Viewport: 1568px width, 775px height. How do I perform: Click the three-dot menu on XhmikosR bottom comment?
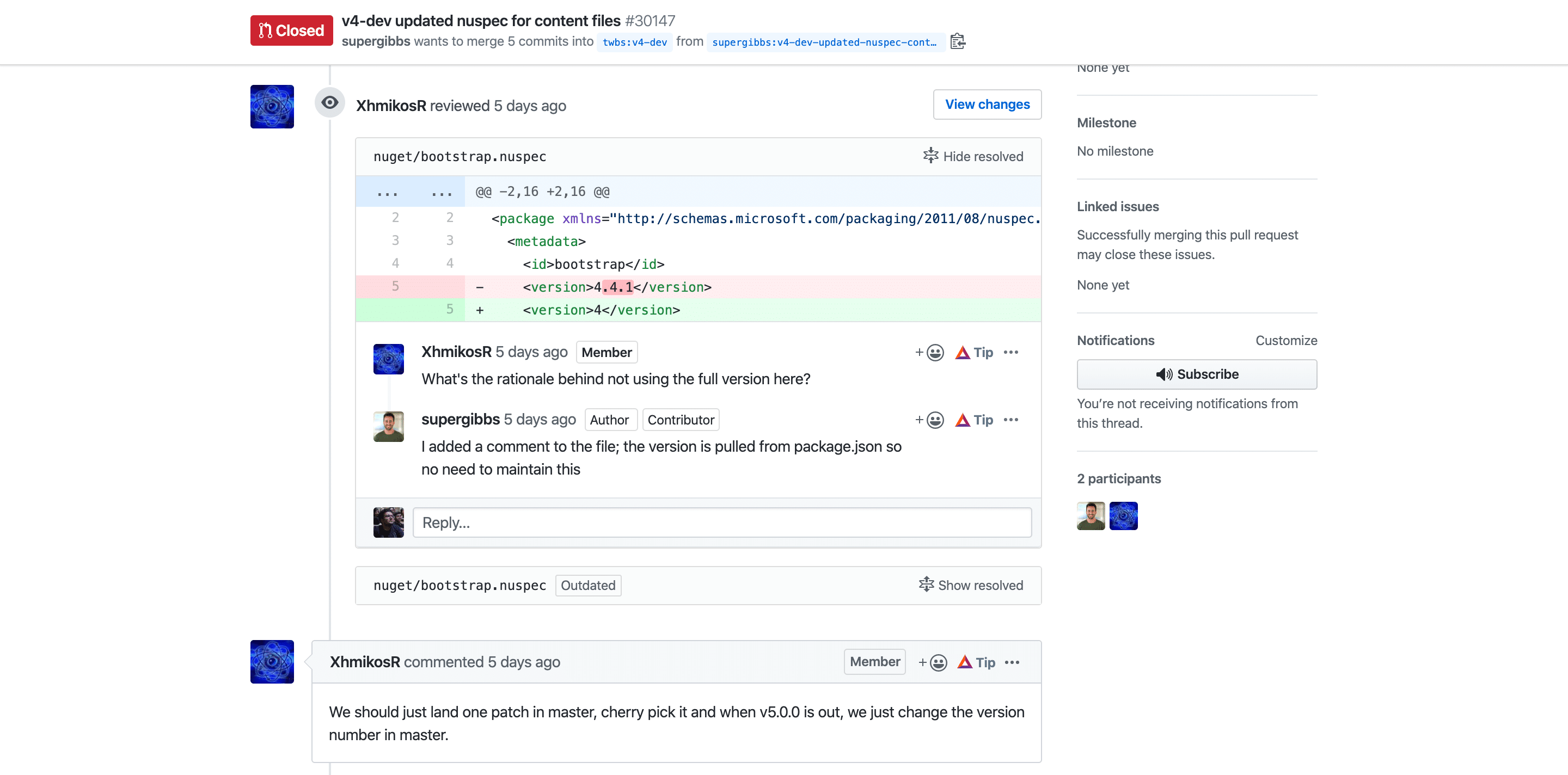(1014, 662)
